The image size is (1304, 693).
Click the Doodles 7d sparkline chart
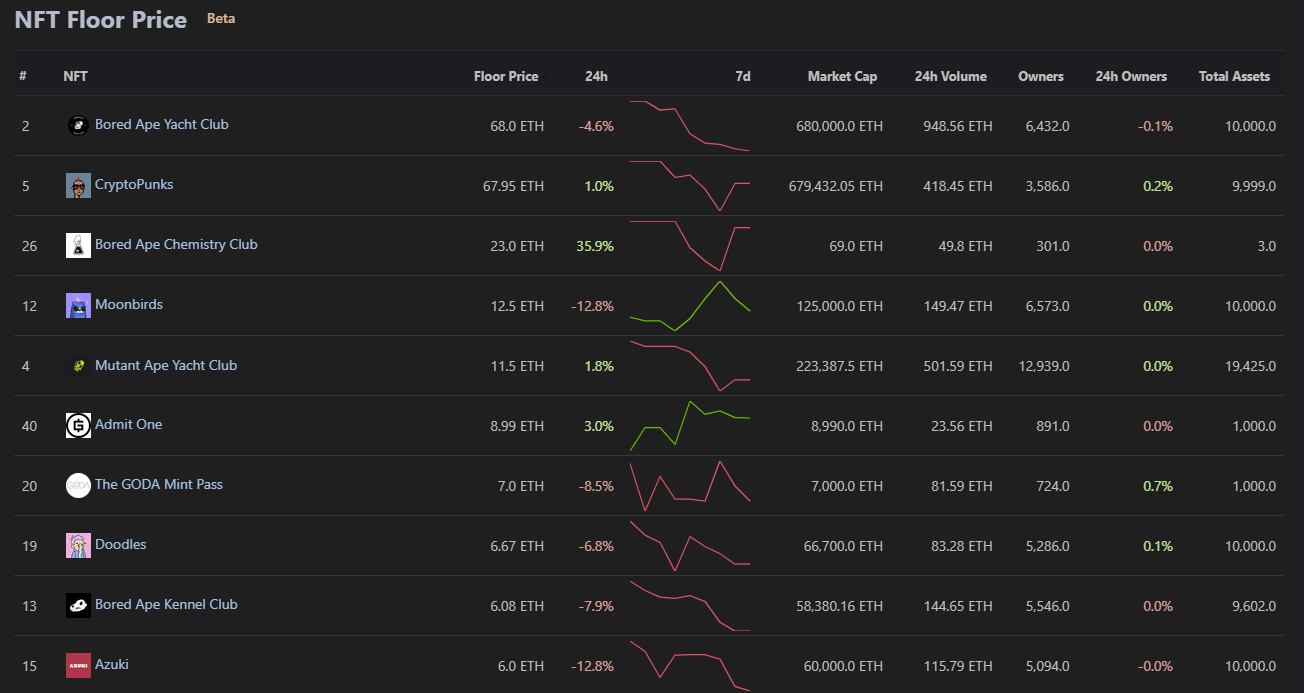(690, 546)
